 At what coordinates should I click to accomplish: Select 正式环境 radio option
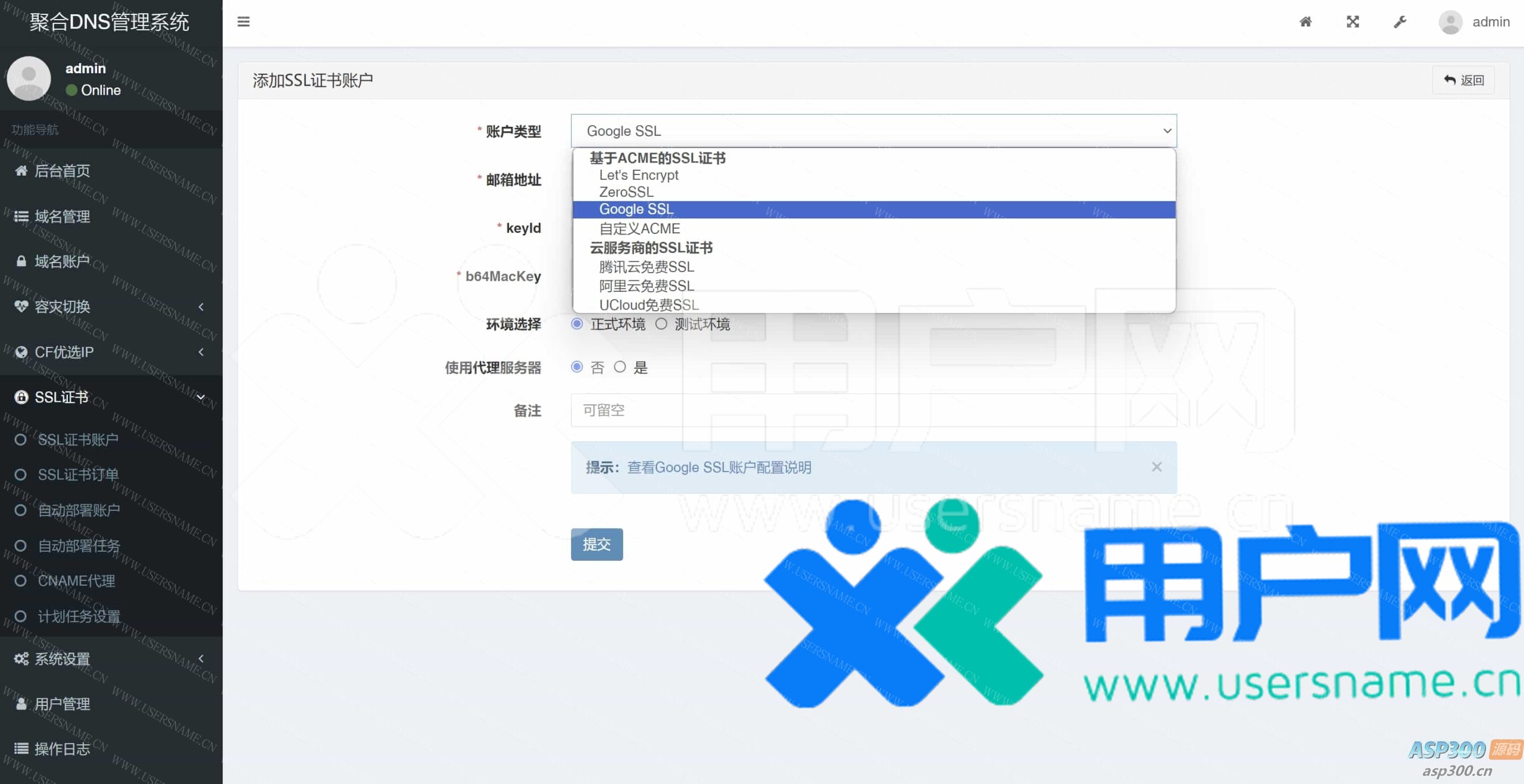(577, 324)
